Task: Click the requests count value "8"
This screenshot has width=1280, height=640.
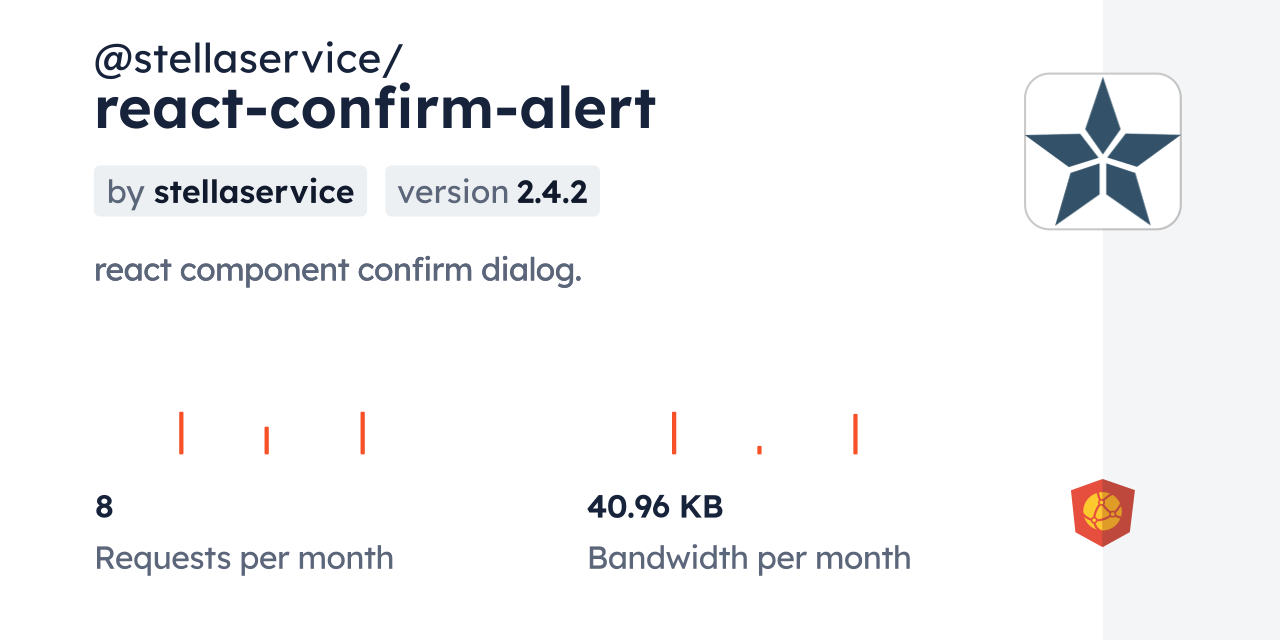Action: tap(104, 507)
